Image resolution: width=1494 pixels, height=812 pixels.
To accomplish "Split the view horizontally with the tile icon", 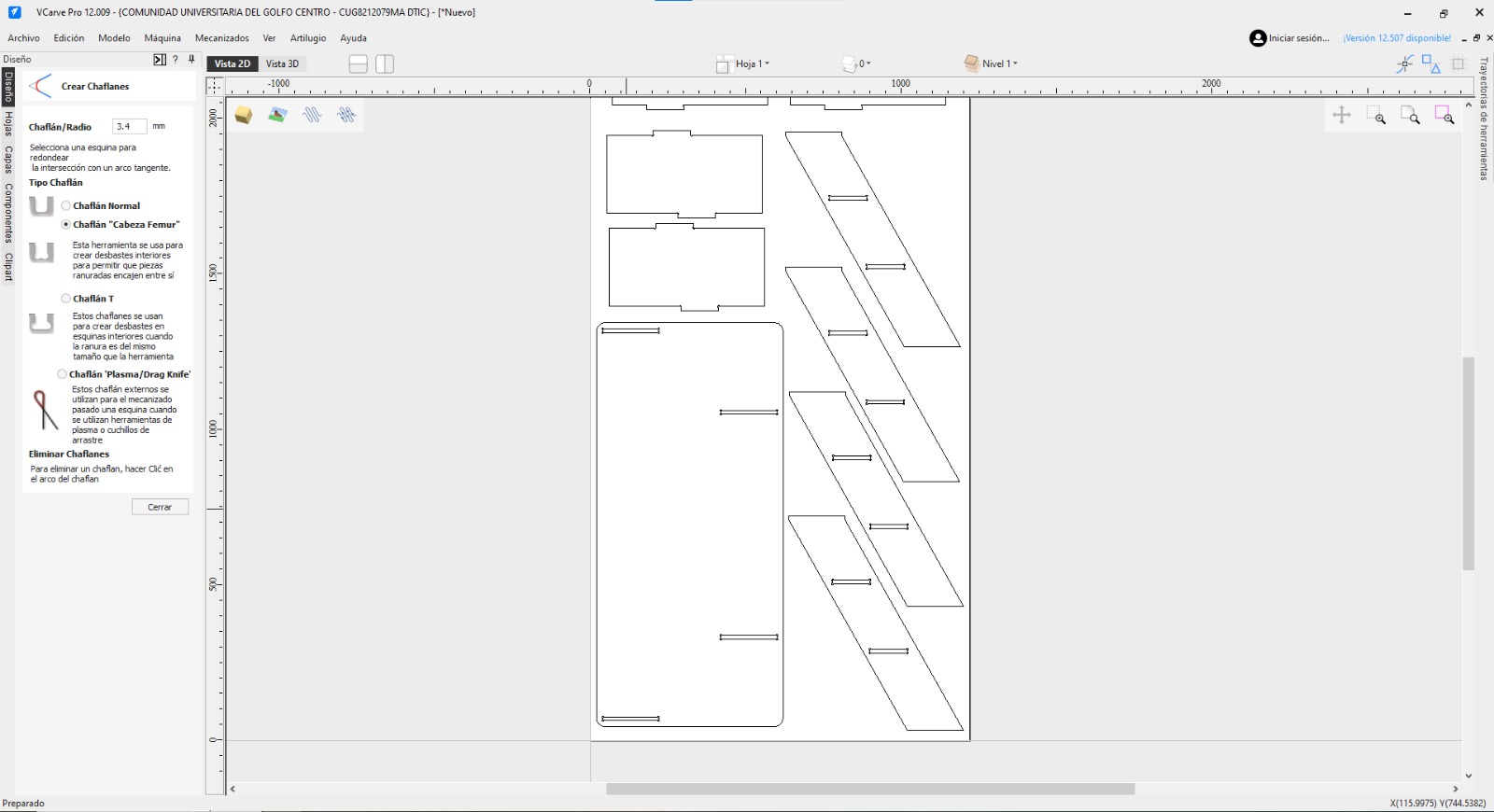I will tap(358, 63).
